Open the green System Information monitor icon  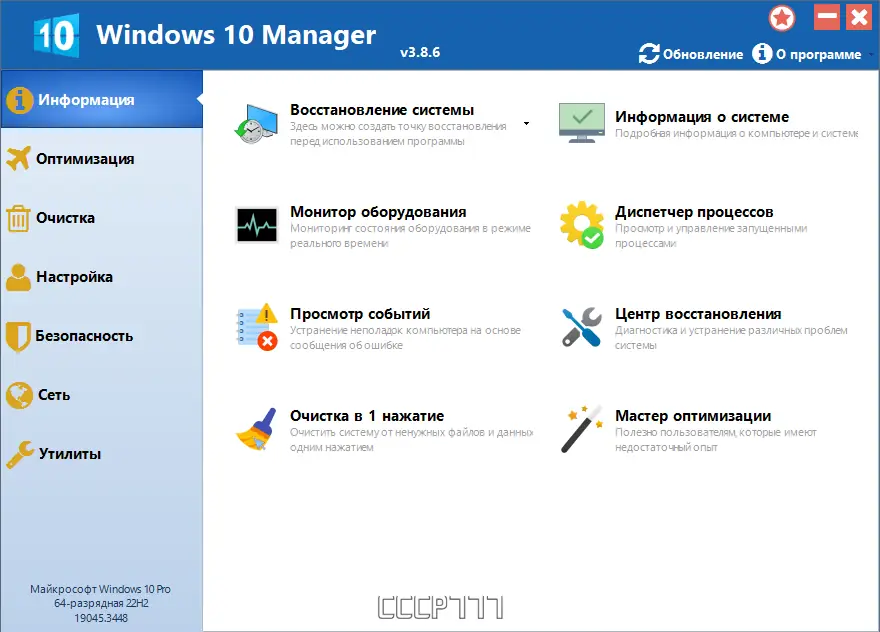click(x=582, y=118)
